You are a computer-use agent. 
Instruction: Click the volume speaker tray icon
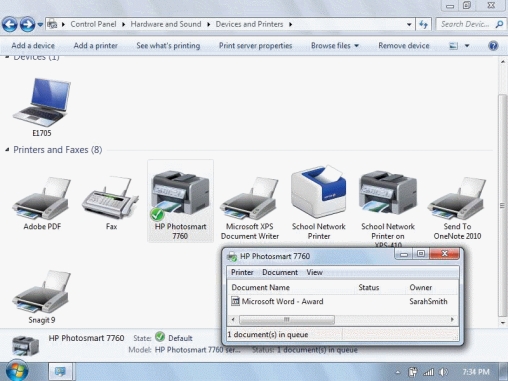point(443,372)
